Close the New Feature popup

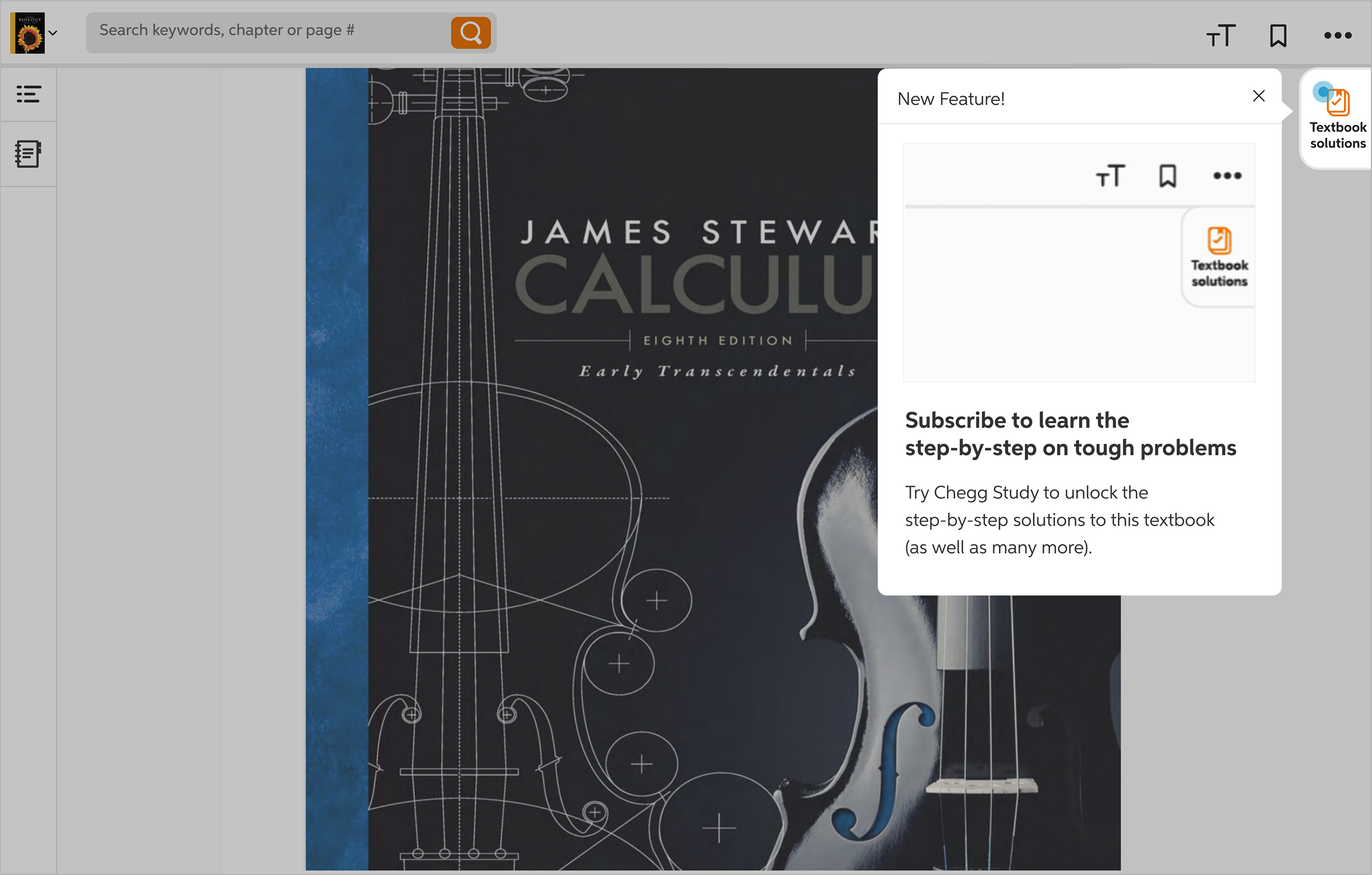coord(1259,96)
